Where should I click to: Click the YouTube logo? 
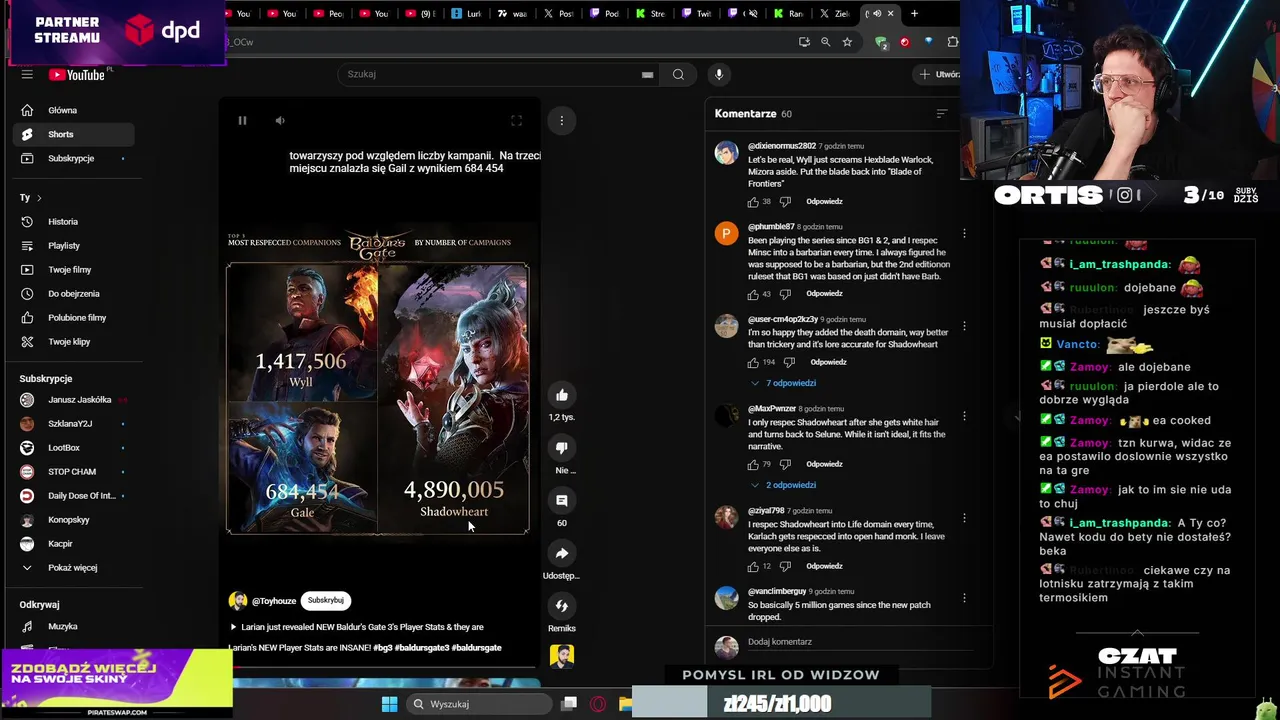click(76, 74)
